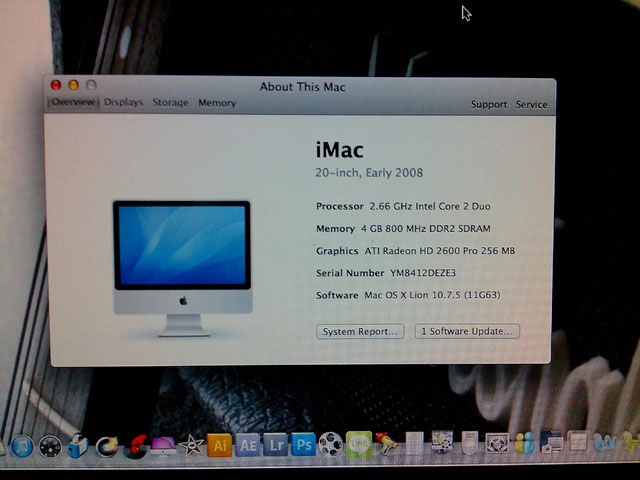Screen dimensions: 640x480
Task: Open the dark blue folder window icon
Action: 551,442
